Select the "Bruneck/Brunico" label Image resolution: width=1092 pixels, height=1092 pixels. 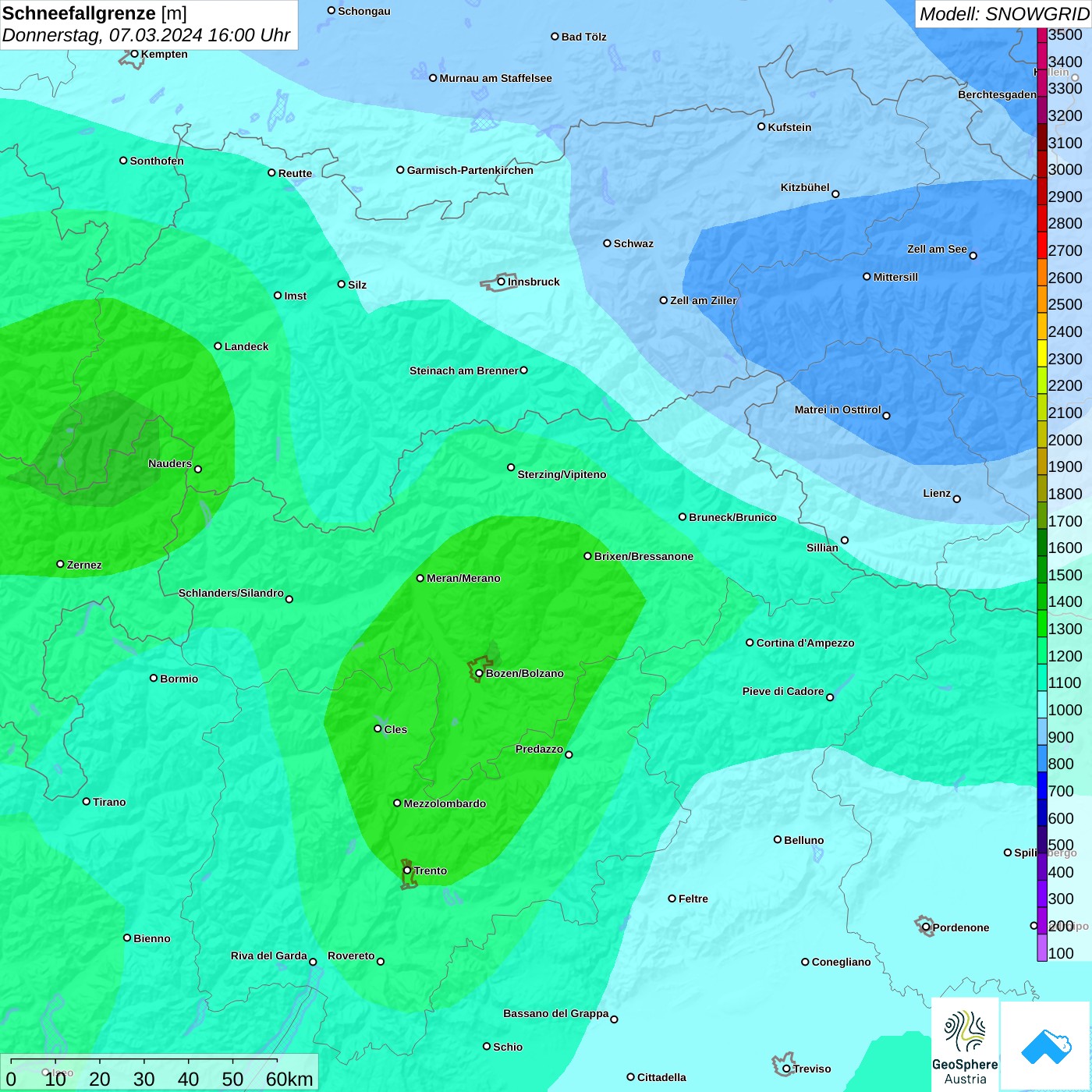(732, 517)
